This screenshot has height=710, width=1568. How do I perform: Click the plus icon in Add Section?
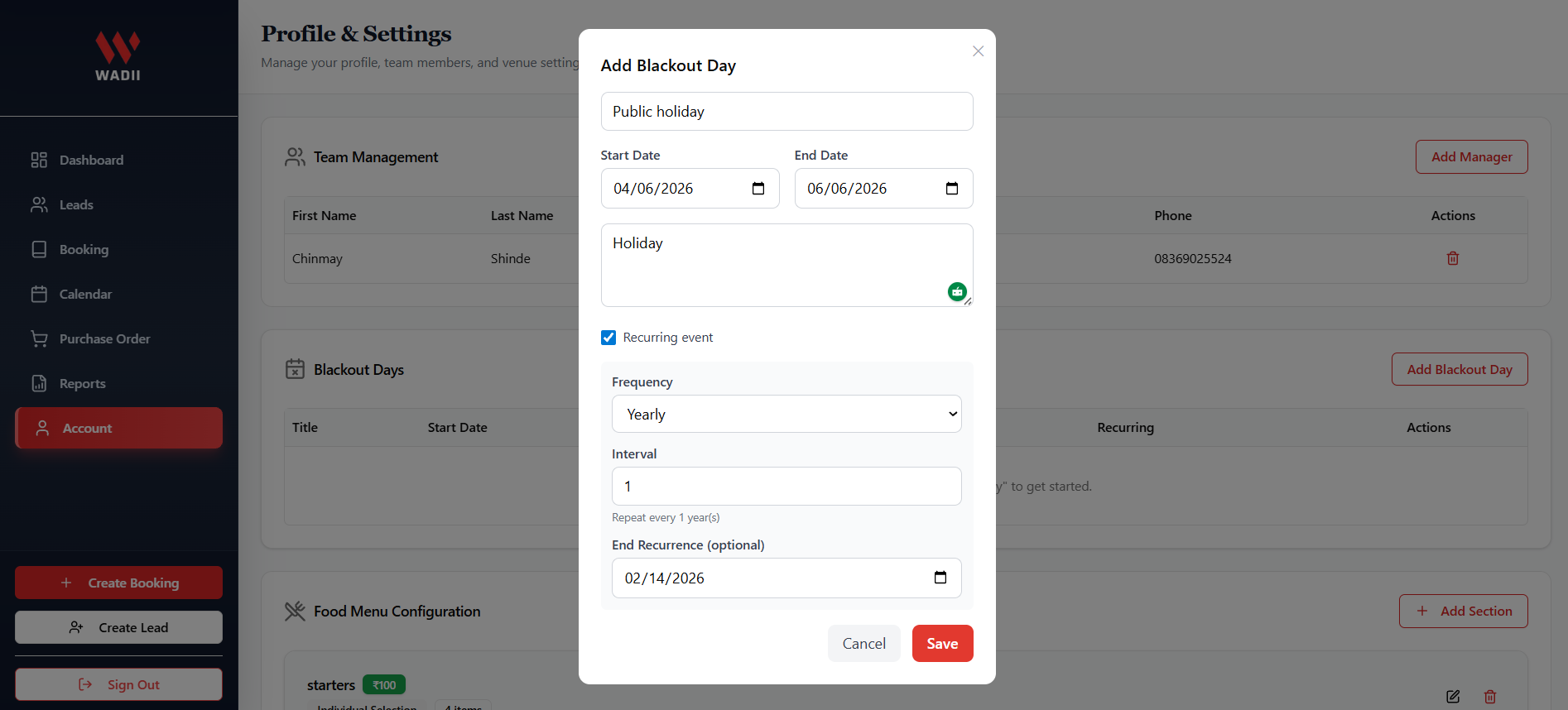tap(1422, 611)
